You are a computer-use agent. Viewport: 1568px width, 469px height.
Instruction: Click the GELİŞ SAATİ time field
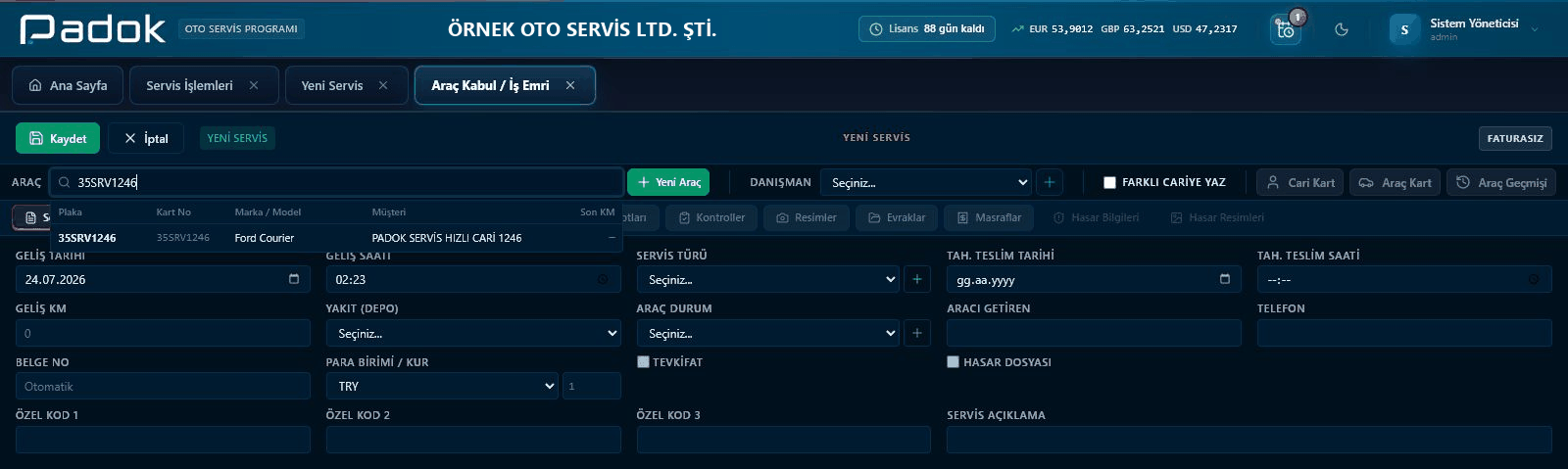pyautogui.click(x=473, y=279)
